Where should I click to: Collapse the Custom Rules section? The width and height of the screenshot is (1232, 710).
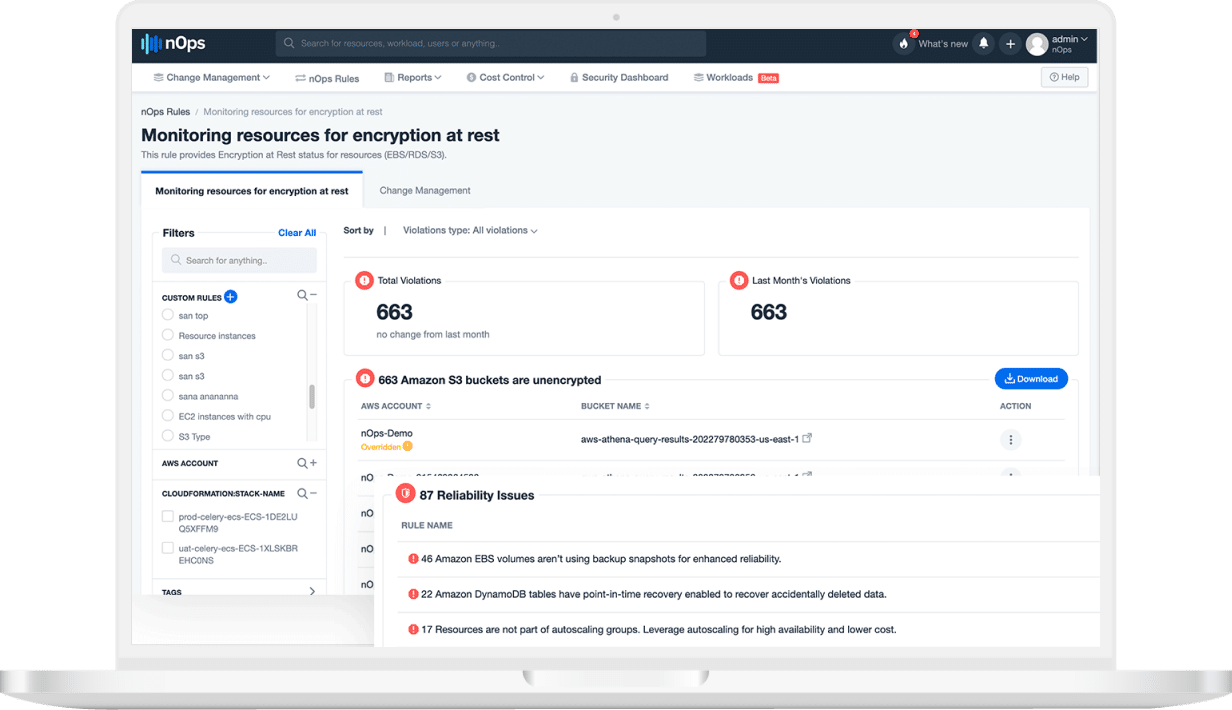[313, 296]
